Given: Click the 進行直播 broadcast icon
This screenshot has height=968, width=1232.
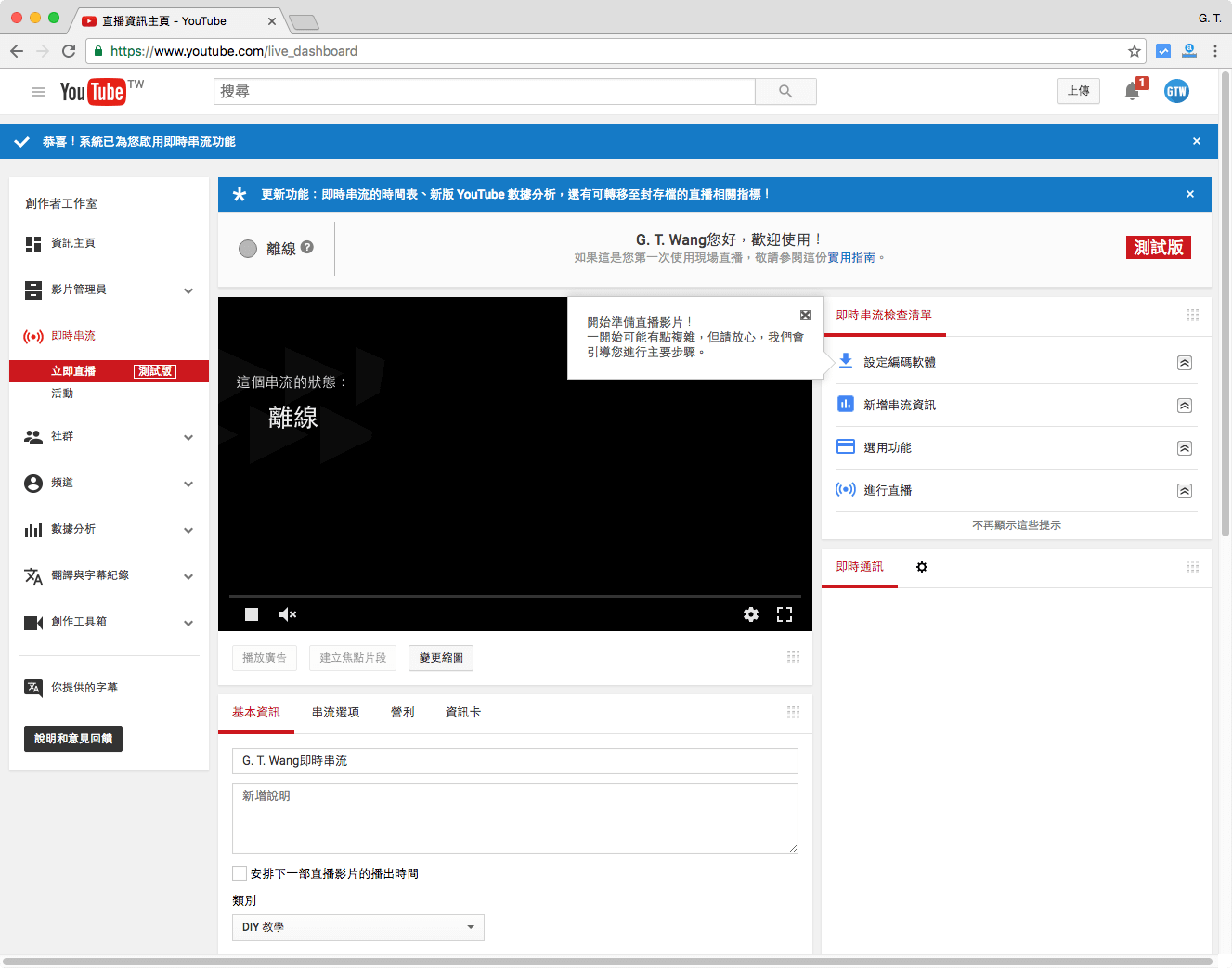Looking at the screenshot, I should click(845, 490).
